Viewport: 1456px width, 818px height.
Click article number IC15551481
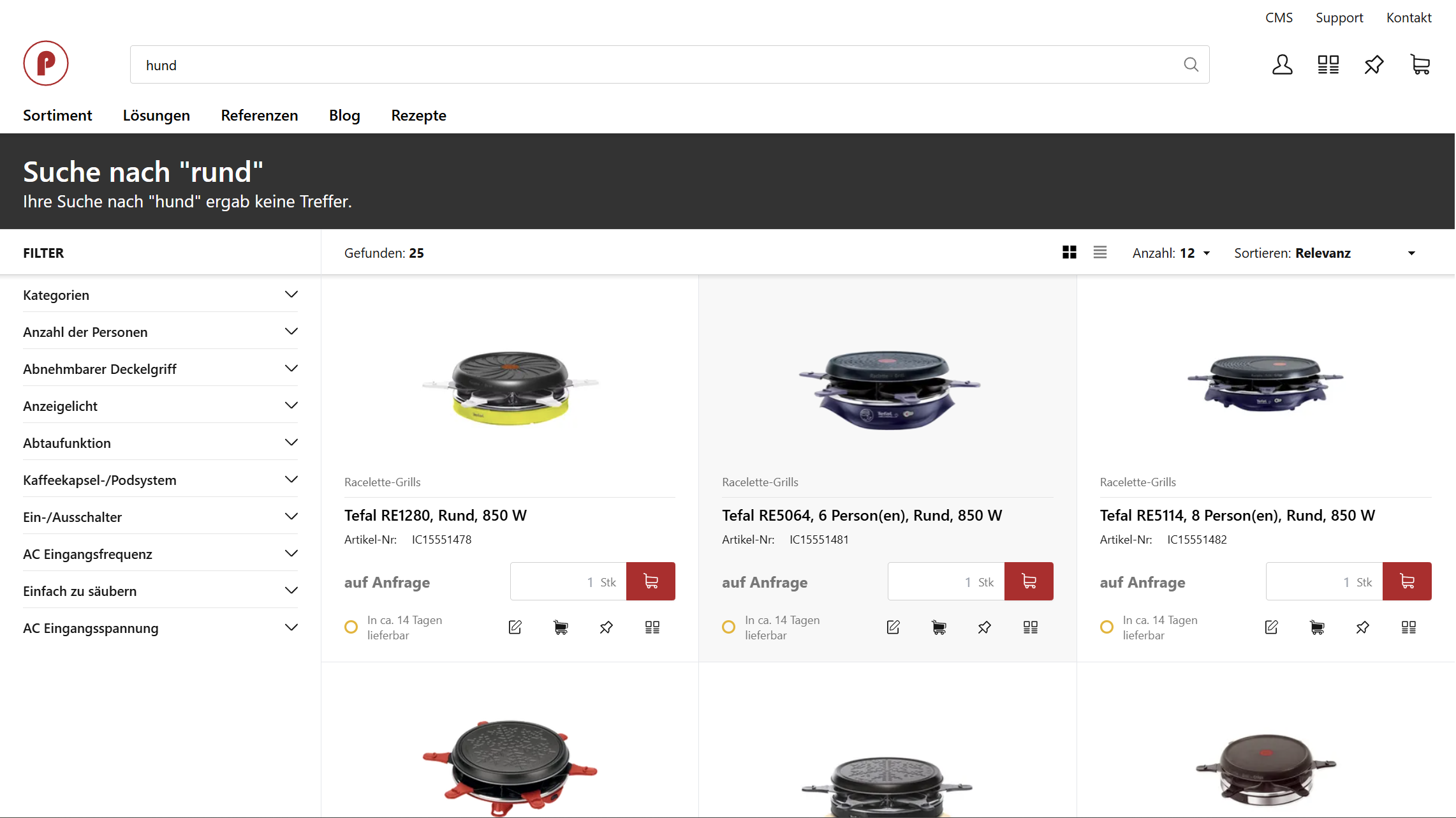coord(819,539)
